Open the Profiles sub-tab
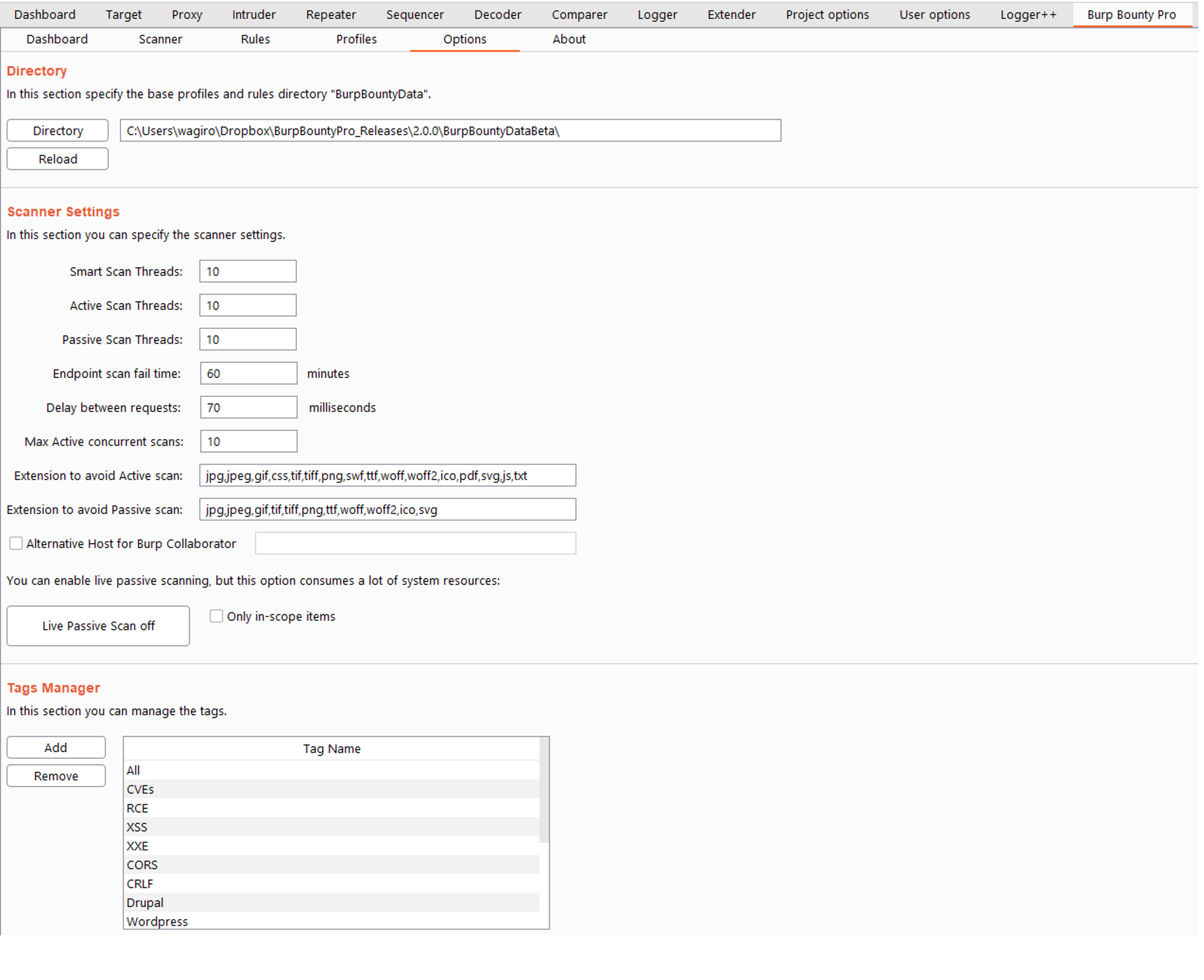1204x980 pixels. tap(356, 39)
